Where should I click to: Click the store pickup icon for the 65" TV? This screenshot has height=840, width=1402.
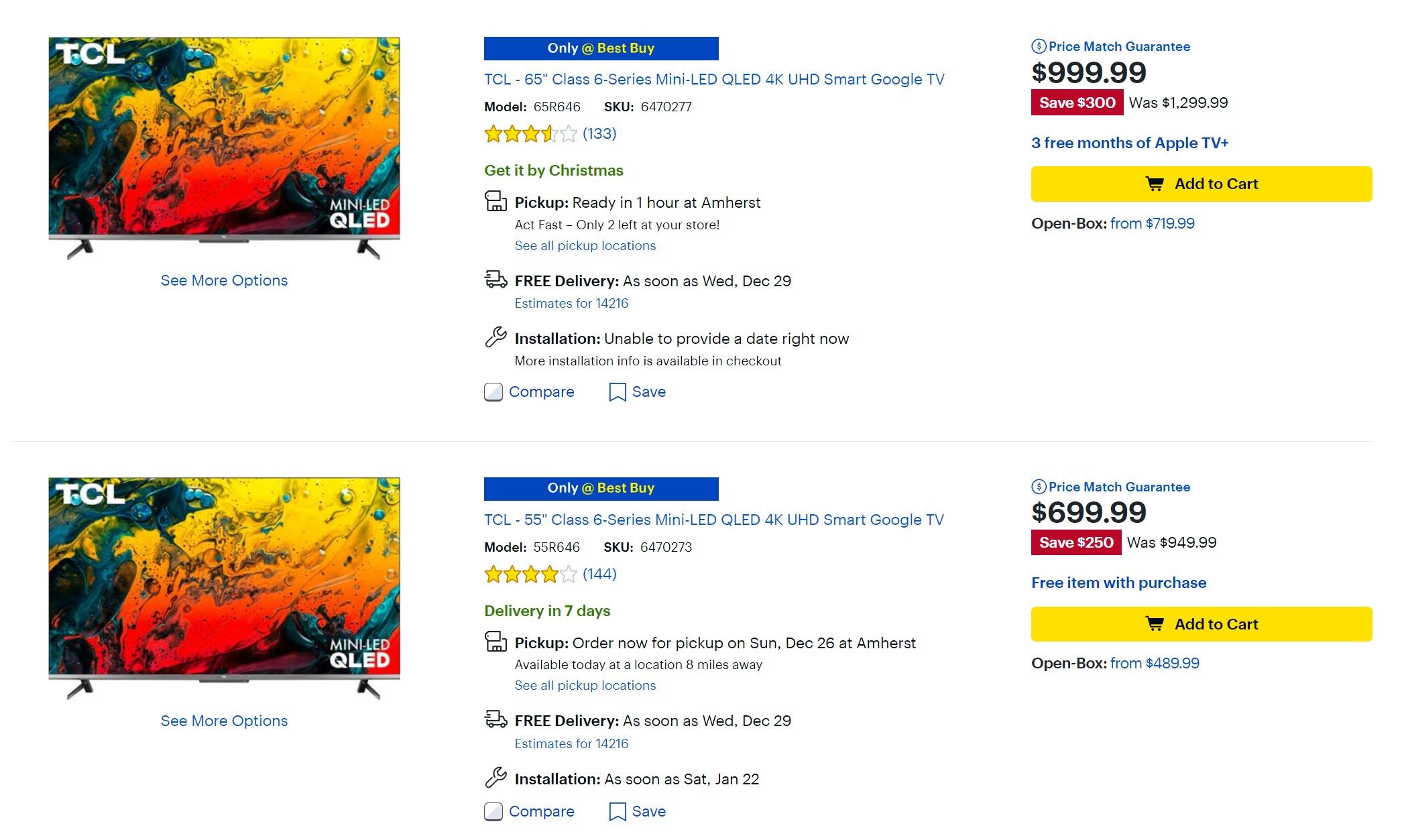click(494, 202)
